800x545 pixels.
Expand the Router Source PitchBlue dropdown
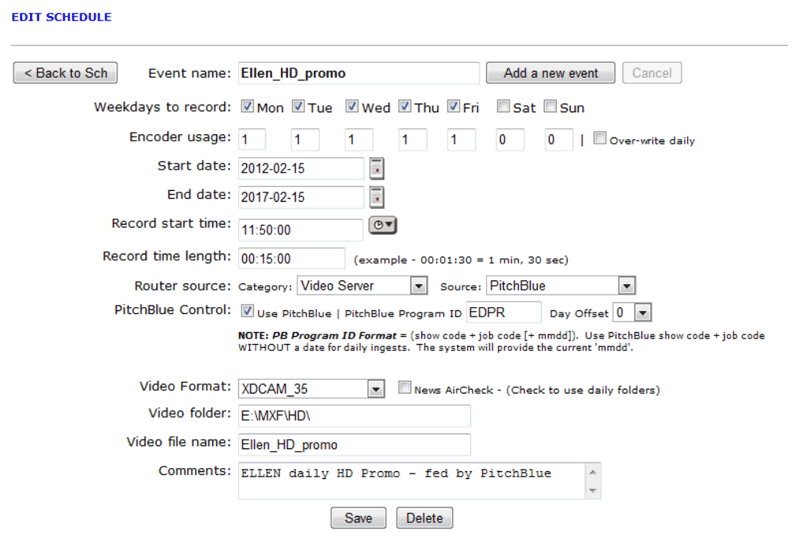627,286
